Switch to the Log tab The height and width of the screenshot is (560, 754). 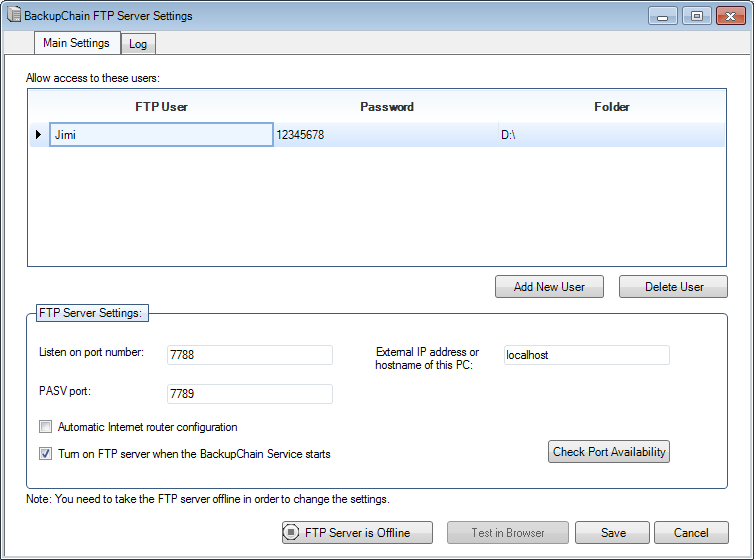pyautogui.click(x=138, y=44)
